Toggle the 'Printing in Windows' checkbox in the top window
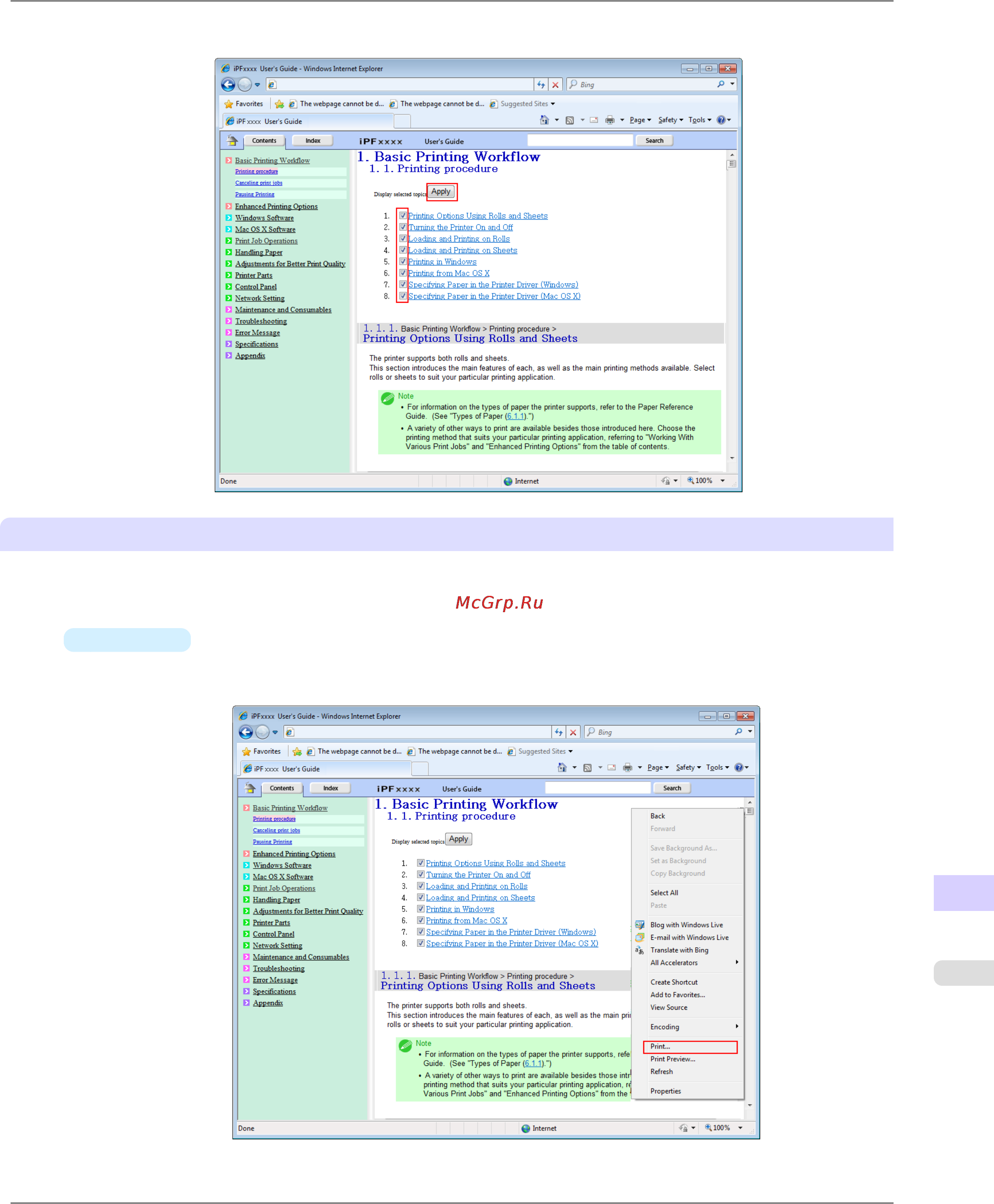This screenshot has width=994, height=1204. (x=403, y=262)
